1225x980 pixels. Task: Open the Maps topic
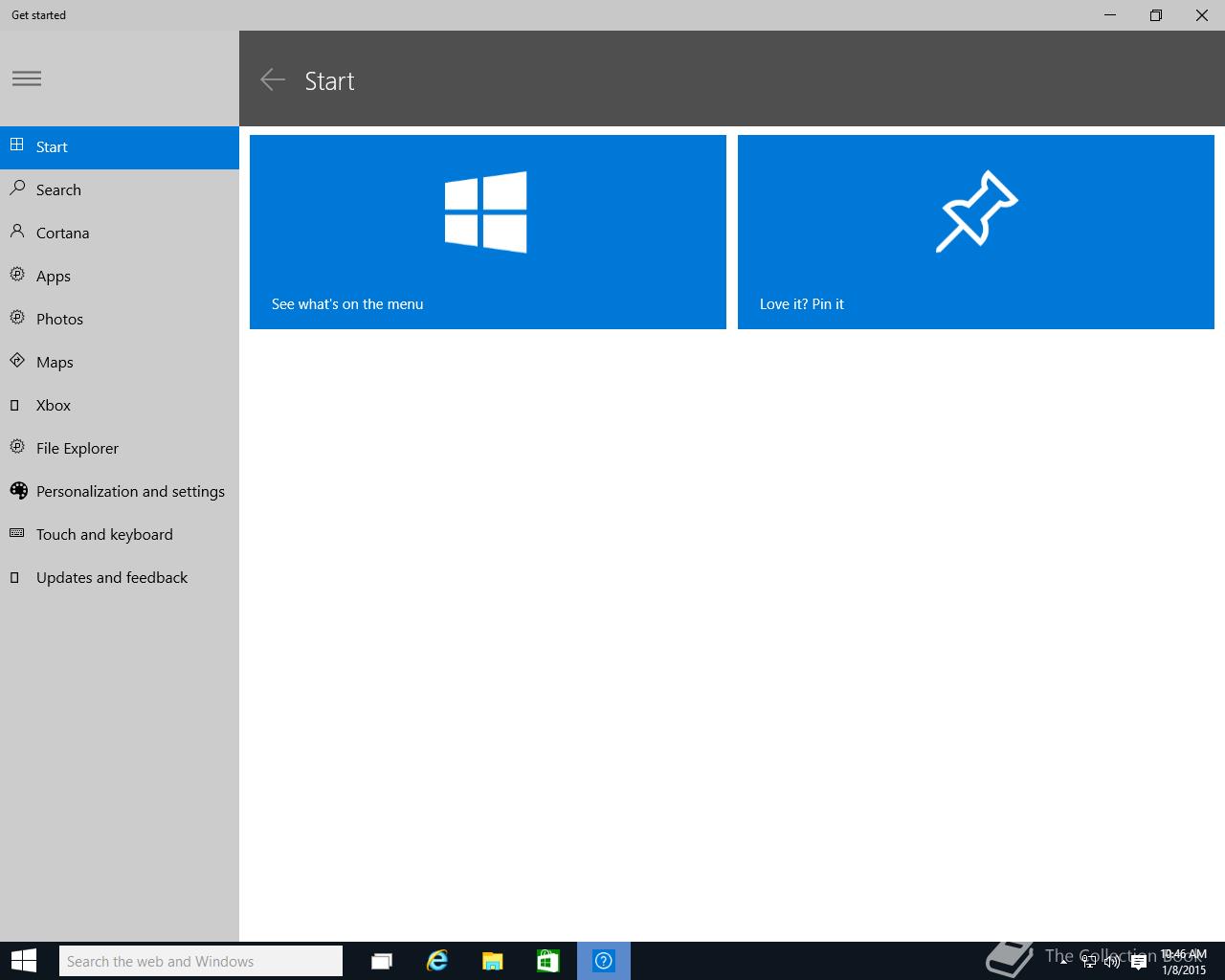point(120,363)
